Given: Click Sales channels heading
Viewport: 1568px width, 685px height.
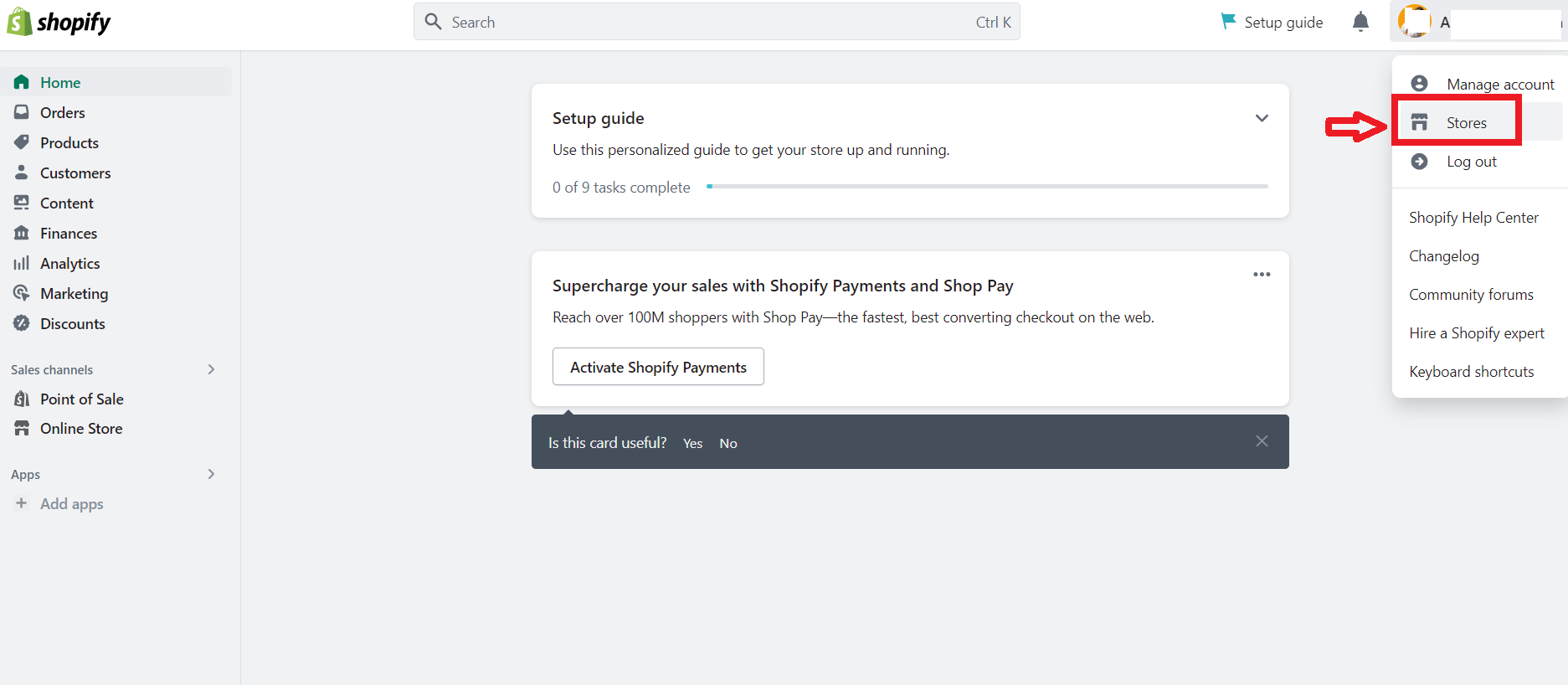Looking at the screenshot, I should (52, 369).
